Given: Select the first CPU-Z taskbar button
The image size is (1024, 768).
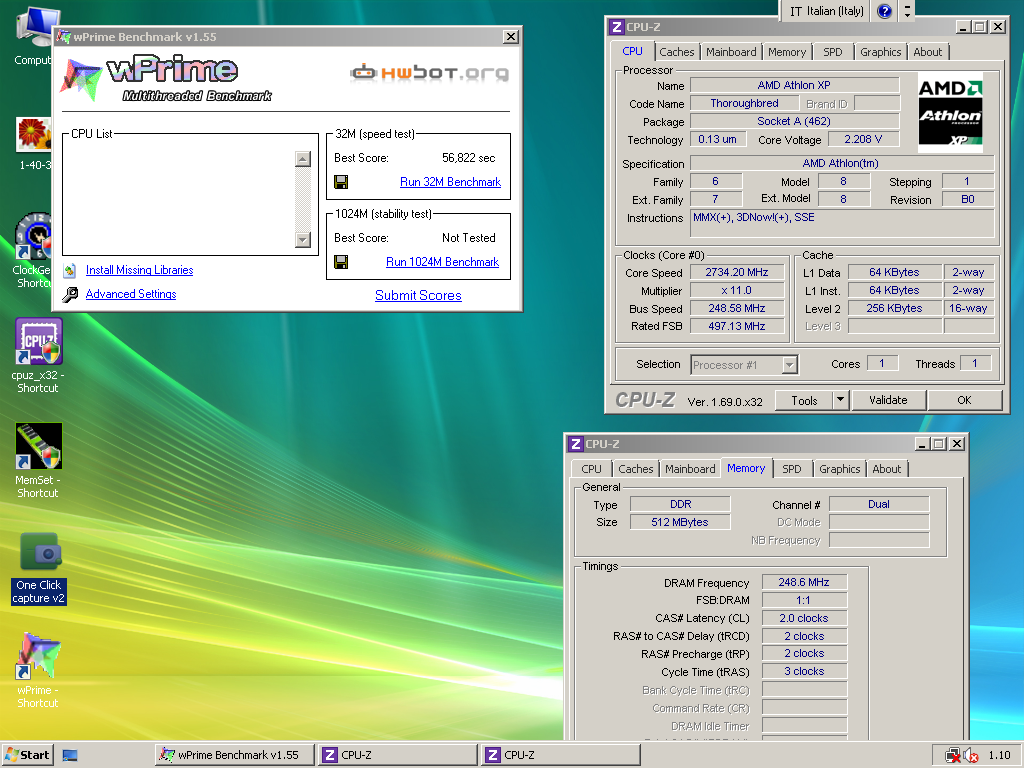Looking at the screenshot, I should (397, 755).
